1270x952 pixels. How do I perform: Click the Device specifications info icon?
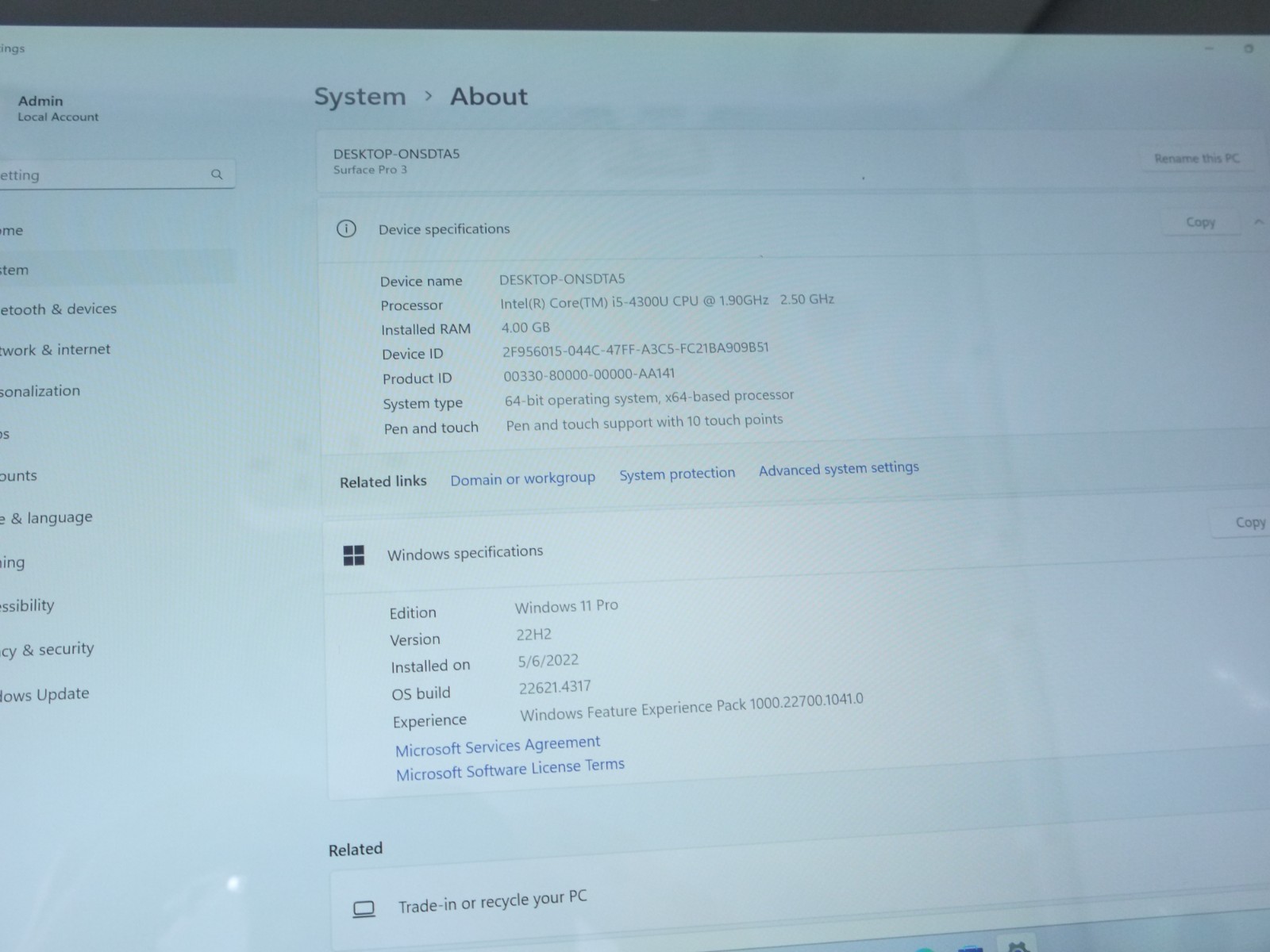click(x=346, y=228)
